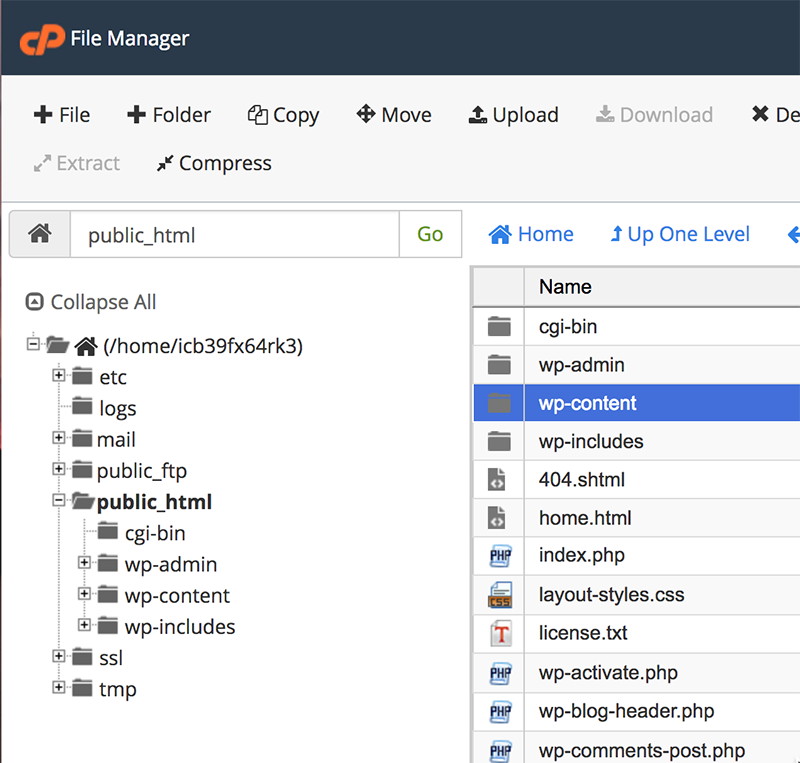Click the Move toolbar button
The image size is (800, 763).
(x=394, y=115)
